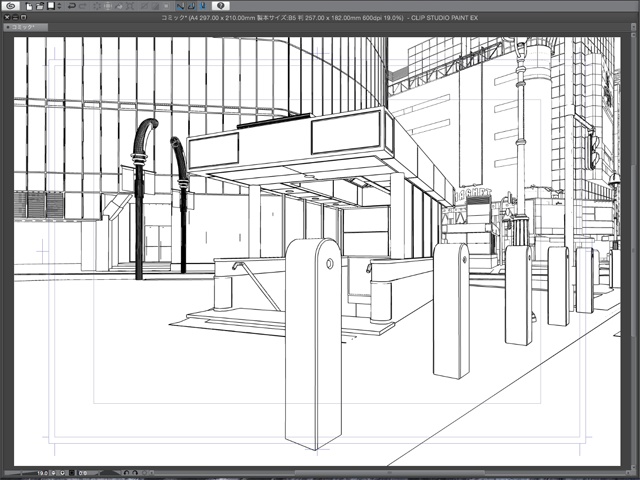Click the Clear (delete) command icon

(x=97, y=6)
